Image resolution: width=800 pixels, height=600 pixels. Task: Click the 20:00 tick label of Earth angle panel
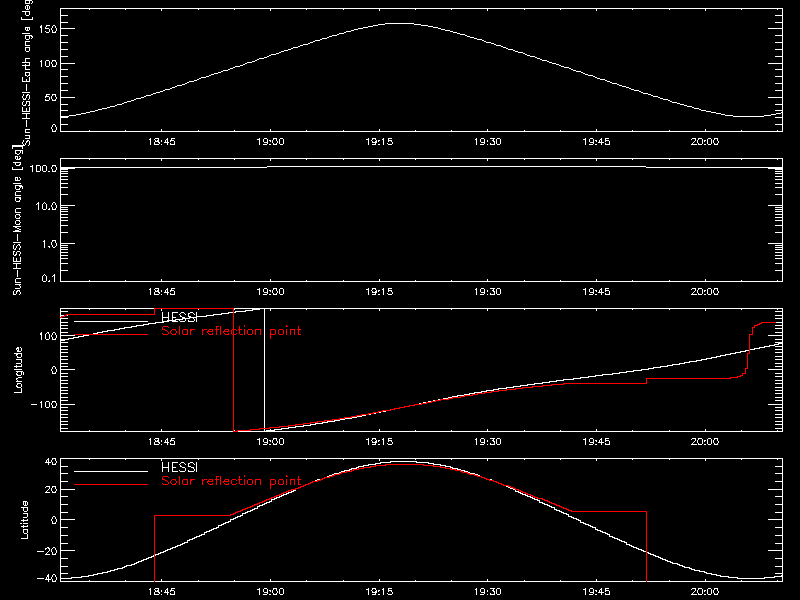(x=705, y=142)
